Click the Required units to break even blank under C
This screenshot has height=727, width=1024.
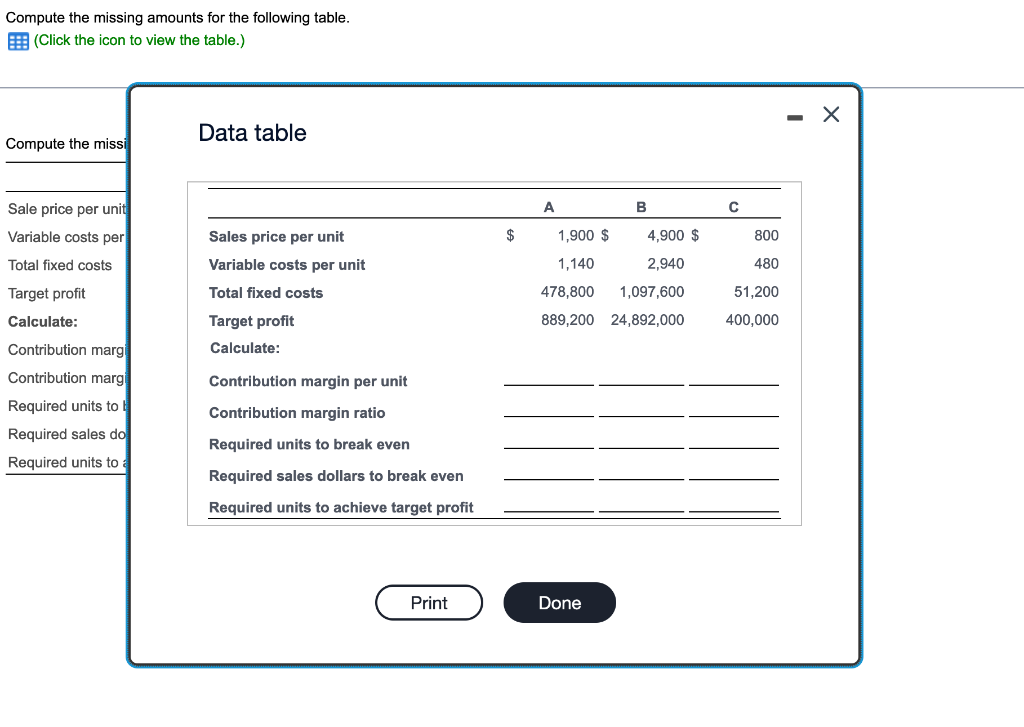click(x=733, y=450)
